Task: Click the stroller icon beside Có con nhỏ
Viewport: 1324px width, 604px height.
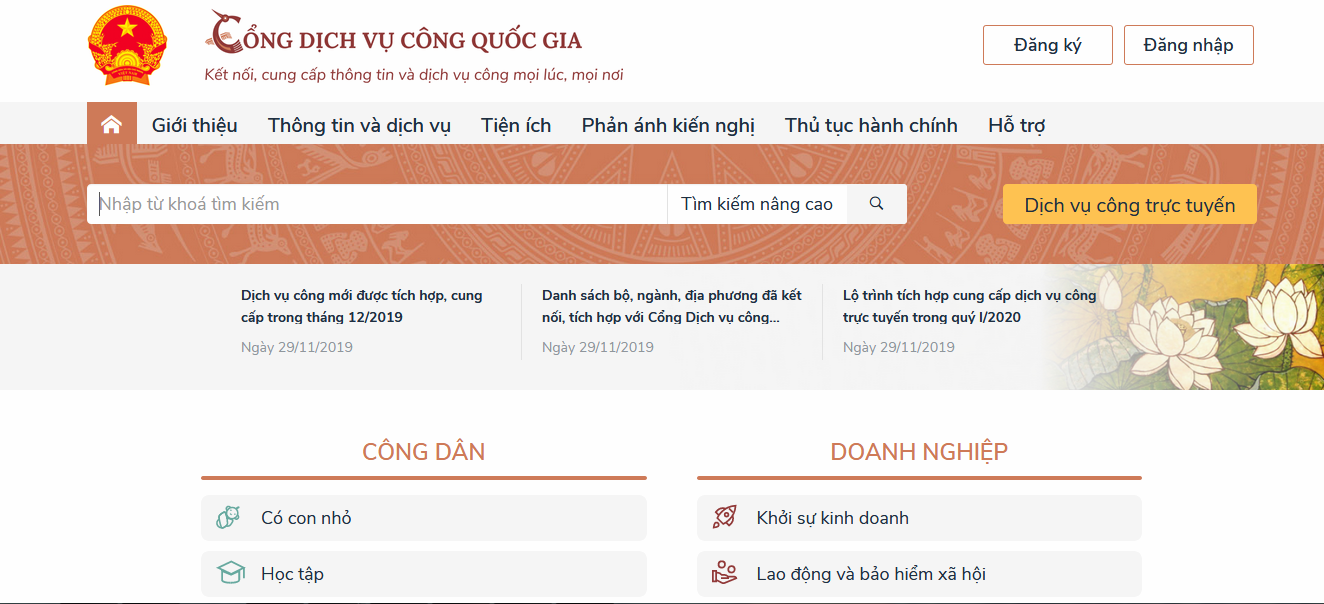Action: (x=229, y=517)
